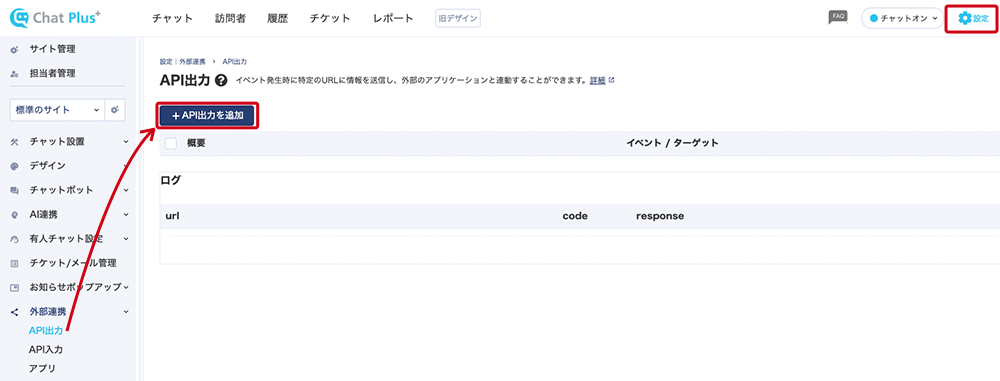The height and width of the screenshot is (381, 1000).
Task: Open 設定 gear icon in top right
Action: pyautogui.click(x=965, y=19)
